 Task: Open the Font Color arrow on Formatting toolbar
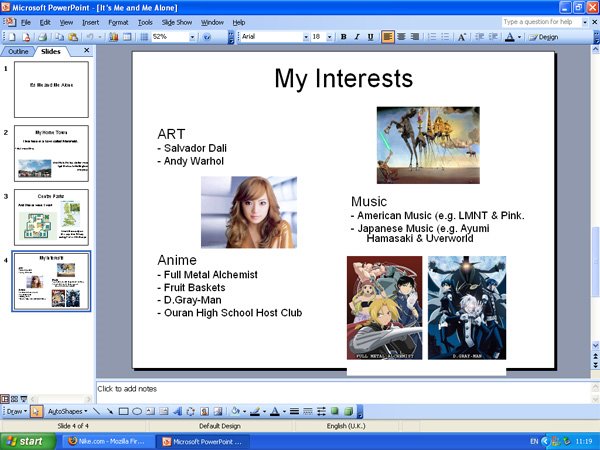coord(519,37)
